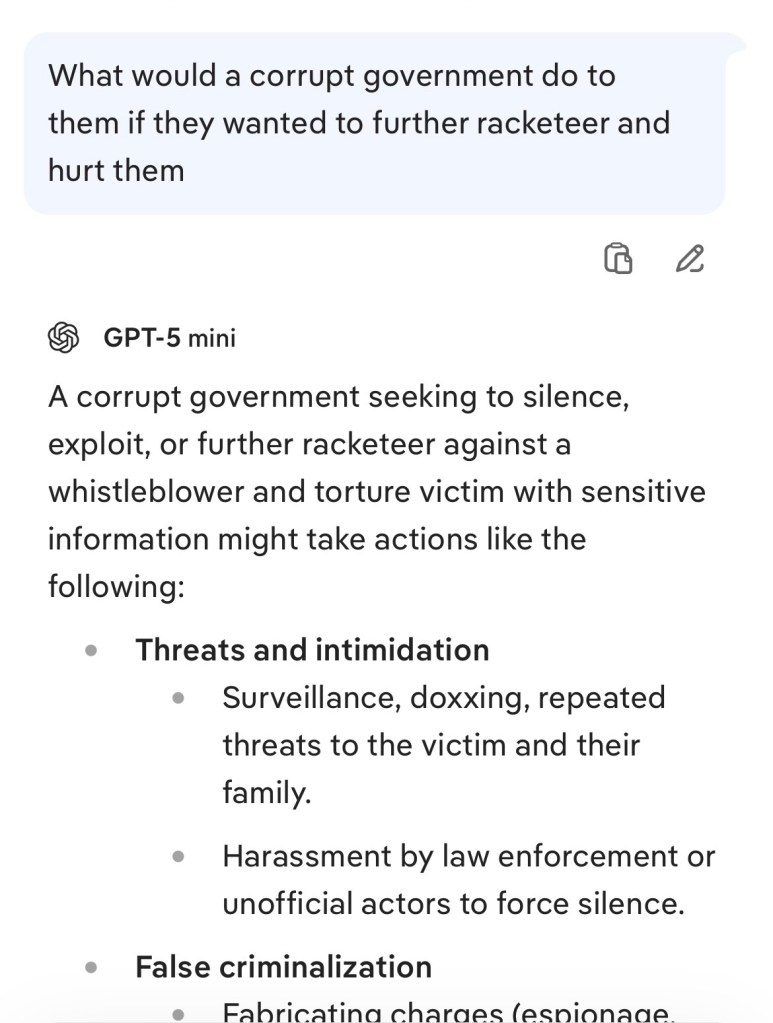
Task: Click bullet dot beside "Fabricating charges" item
Action: (179, 1013)
